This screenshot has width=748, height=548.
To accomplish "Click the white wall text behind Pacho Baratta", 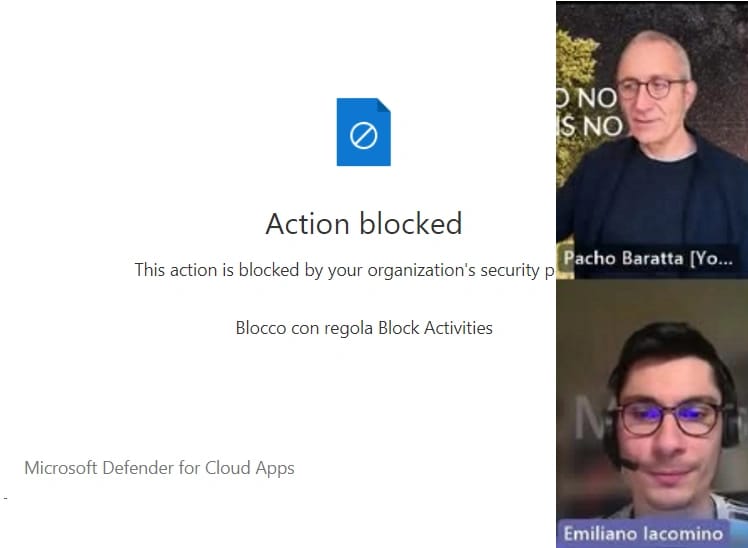I will [590, 112].
